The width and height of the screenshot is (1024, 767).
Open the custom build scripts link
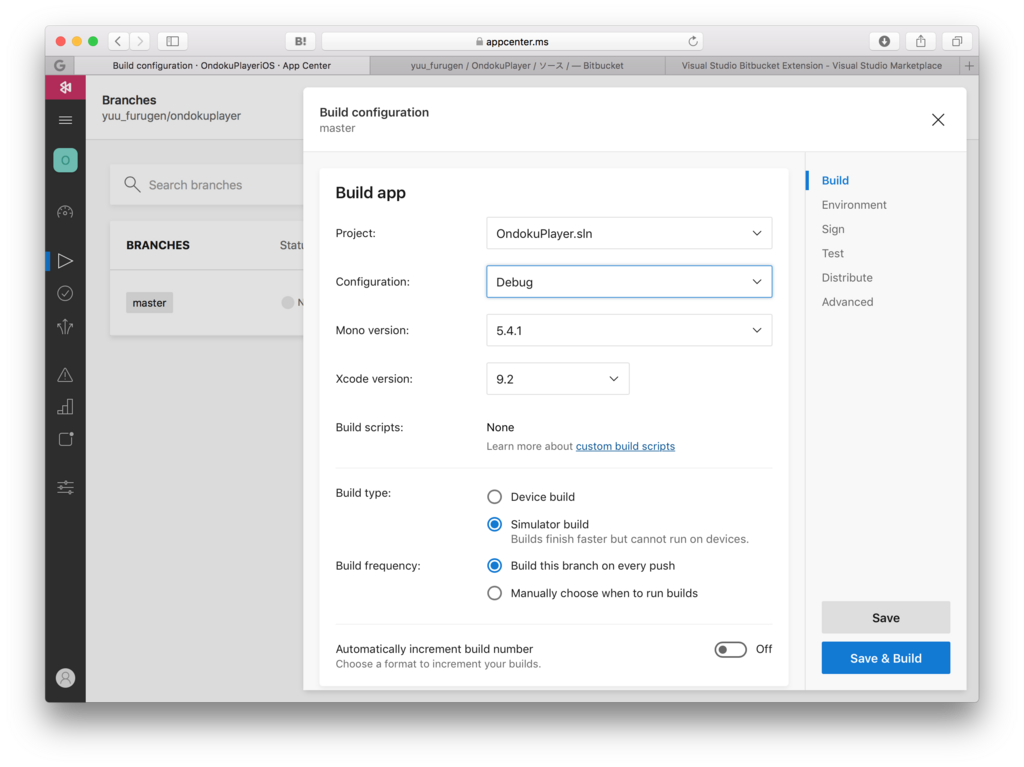(625, 446)
